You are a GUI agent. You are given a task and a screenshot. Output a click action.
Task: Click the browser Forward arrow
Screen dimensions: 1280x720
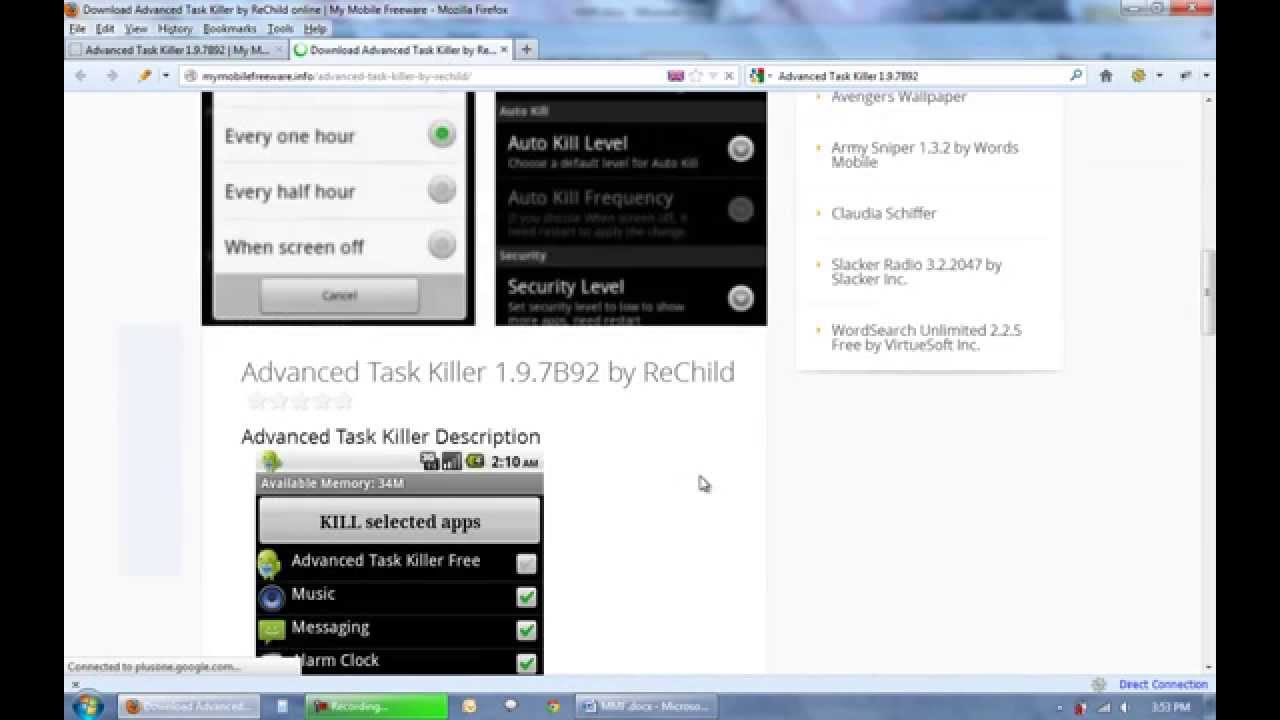tap(112, 75)
